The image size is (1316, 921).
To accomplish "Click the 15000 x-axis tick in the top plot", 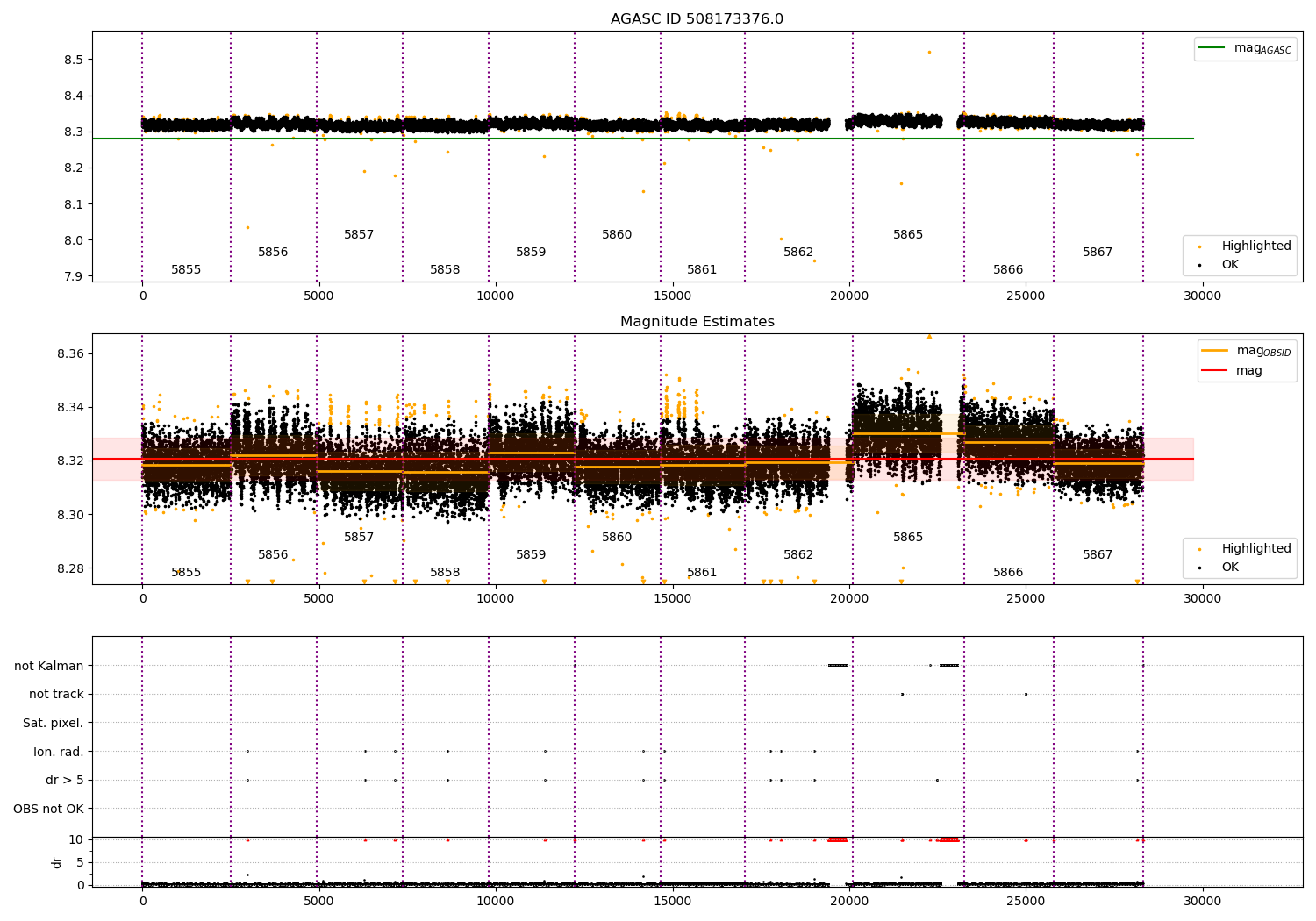I will pos(673,296).
